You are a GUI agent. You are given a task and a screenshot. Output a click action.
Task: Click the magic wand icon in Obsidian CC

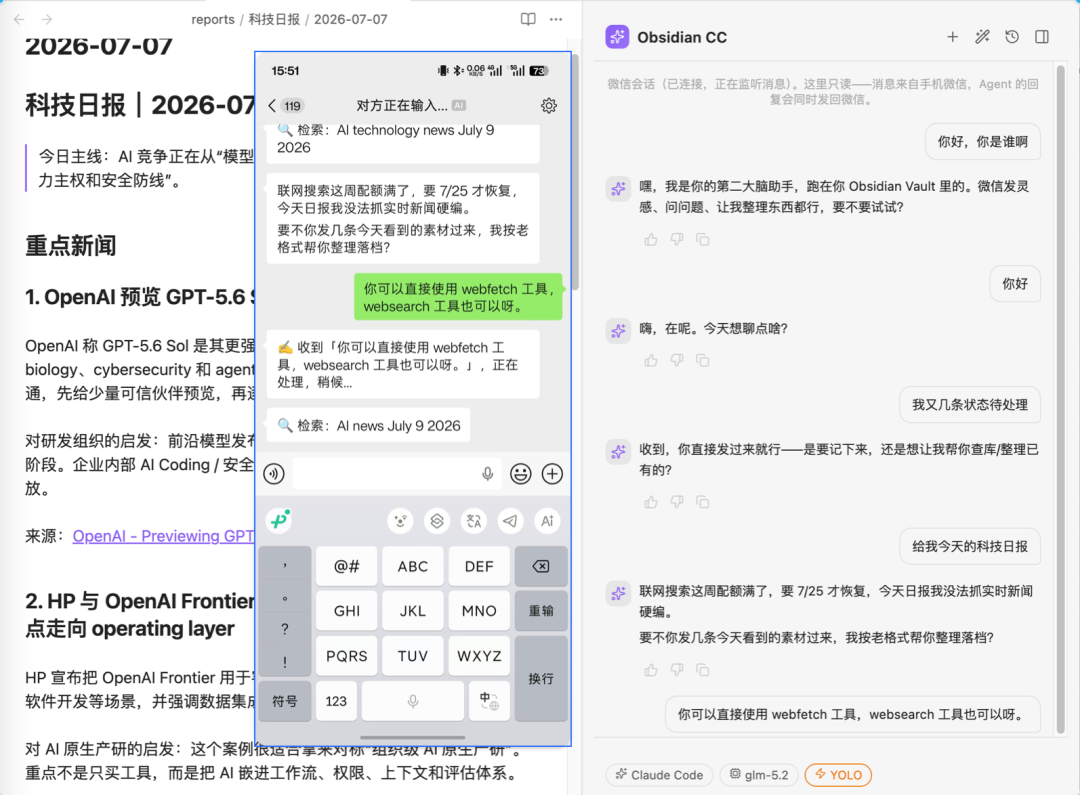coord(982,37)
